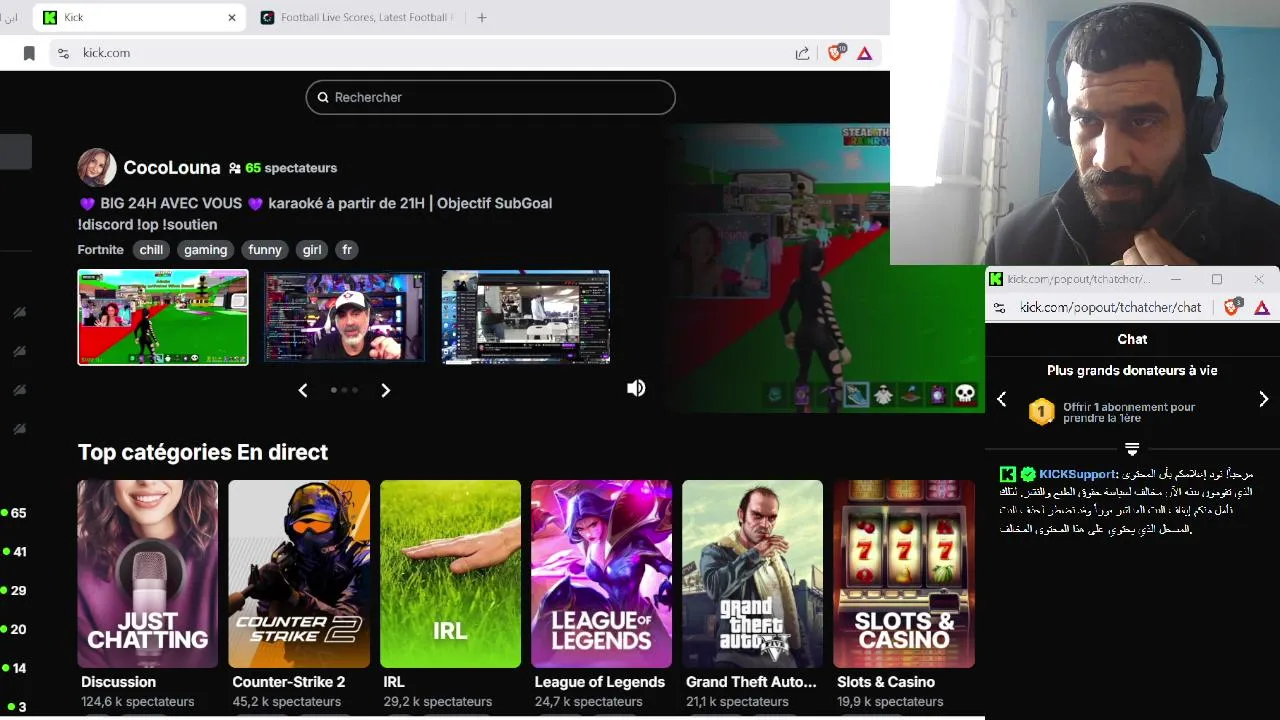Open the Just Chatting category card

(148, 574)
